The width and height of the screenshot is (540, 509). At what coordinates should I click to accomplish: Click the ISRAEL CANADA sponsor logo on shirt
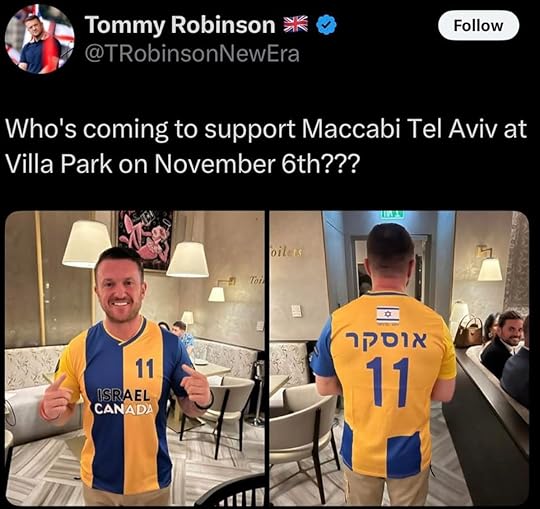(123, 401)
